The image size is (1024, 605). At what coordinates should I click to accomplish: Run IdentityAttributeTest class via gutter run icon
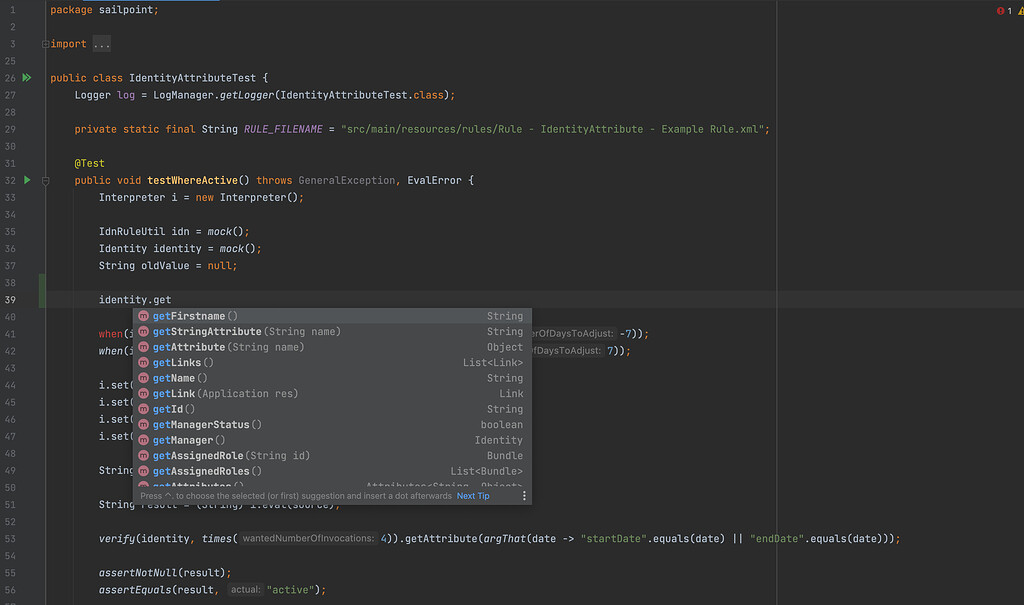[27, 77]
